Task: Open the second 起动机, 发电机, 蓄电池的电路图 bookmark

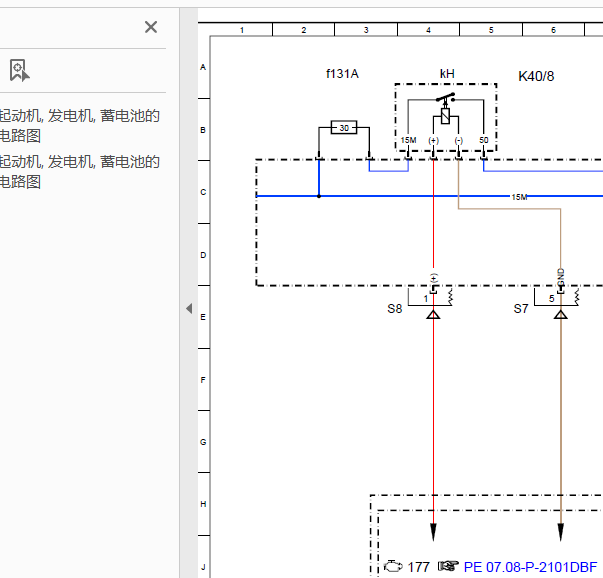Action: [x=79, y=172]
